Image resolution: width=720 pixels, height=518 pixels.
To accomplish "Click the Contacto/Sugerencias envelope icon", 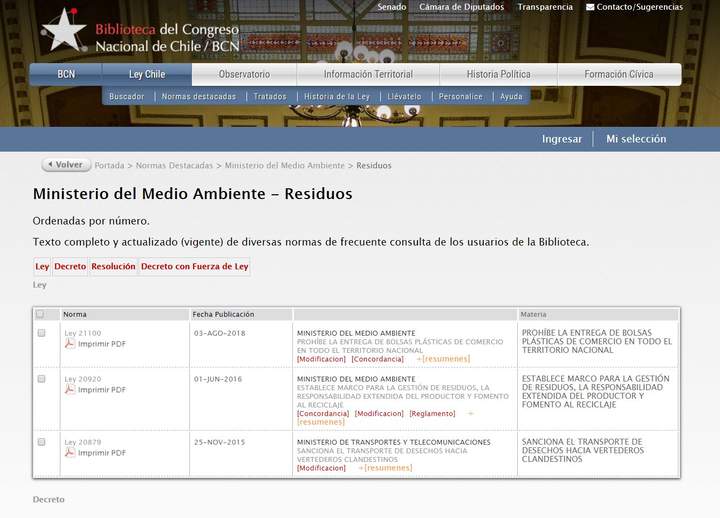I will pyautogui.click(x=590, y=7).
